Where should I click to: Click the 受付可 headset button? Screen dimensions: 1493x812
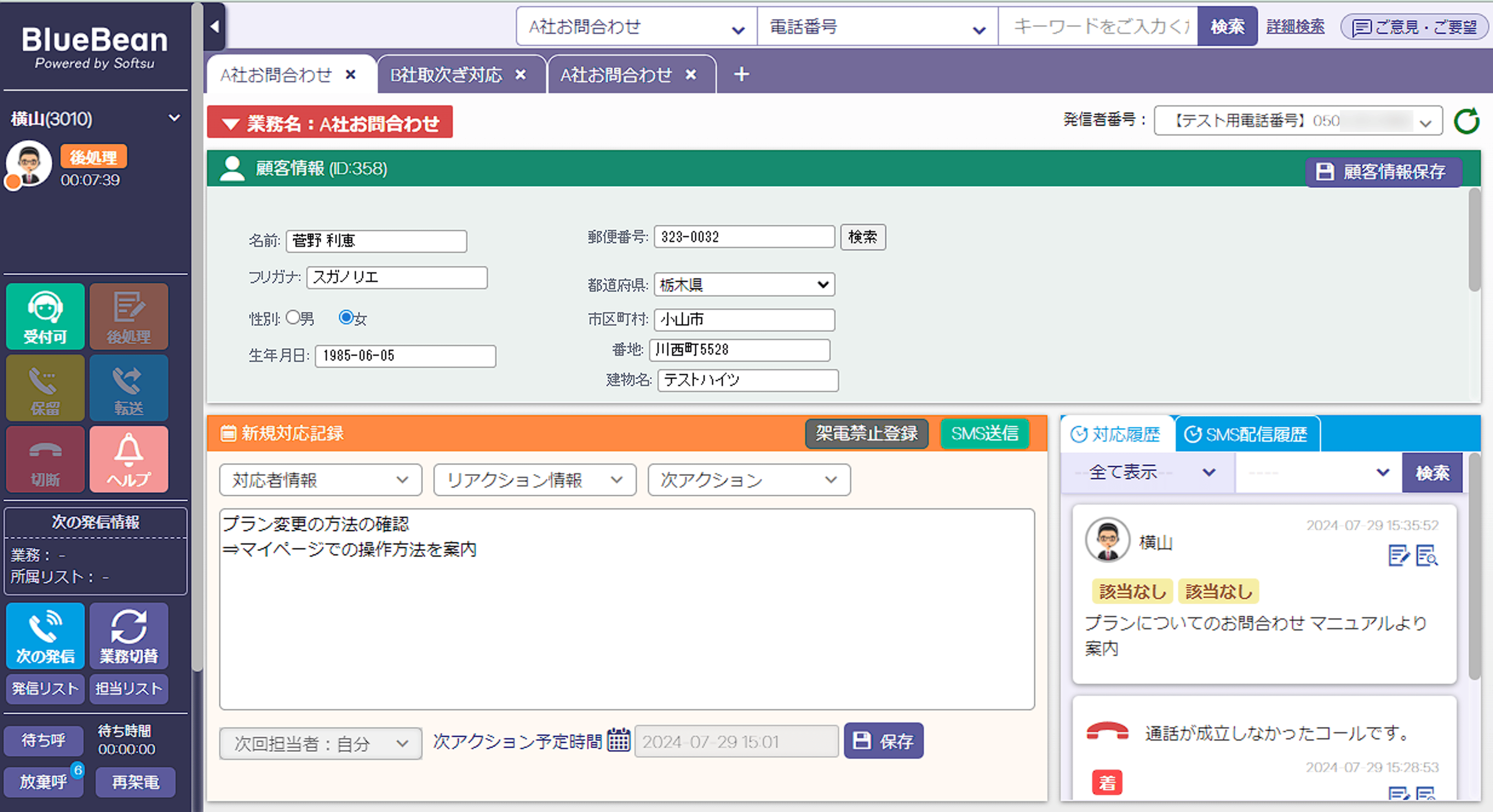click(45, 316)
